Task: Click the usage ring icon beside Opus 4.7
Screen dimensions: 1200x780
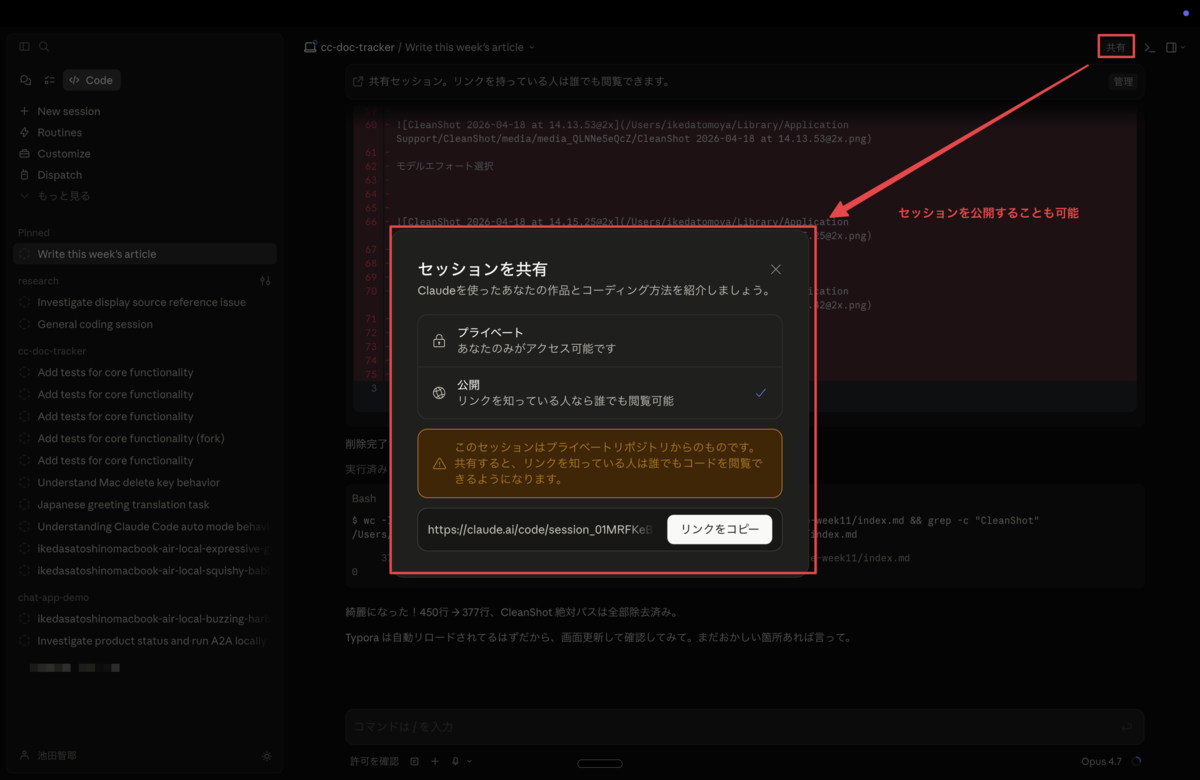Action: (x=1136, y=762)
